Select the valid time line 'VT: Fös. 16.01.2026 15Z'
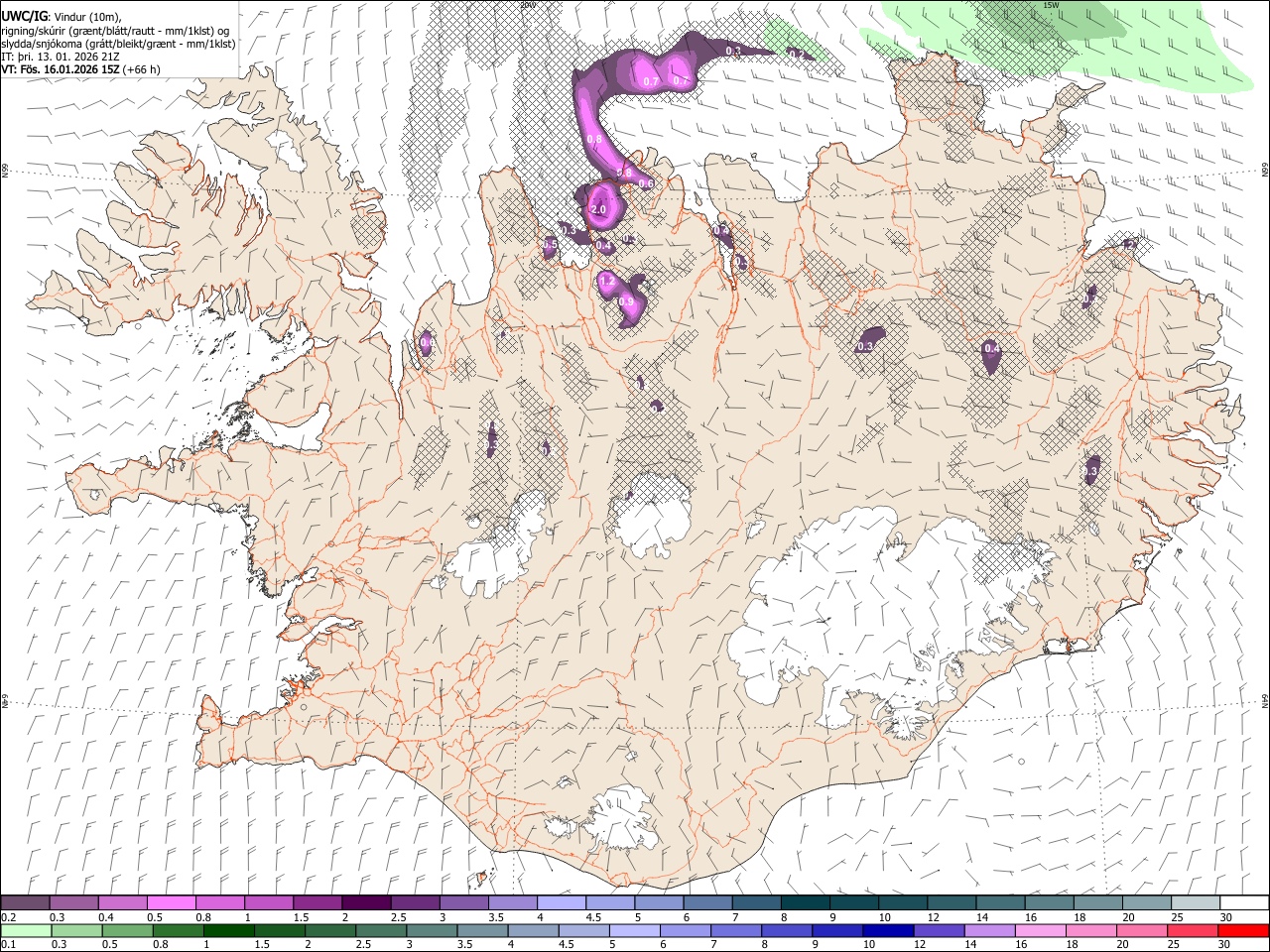This screenshot has width=1270, height=952. [x=61, y=69]
